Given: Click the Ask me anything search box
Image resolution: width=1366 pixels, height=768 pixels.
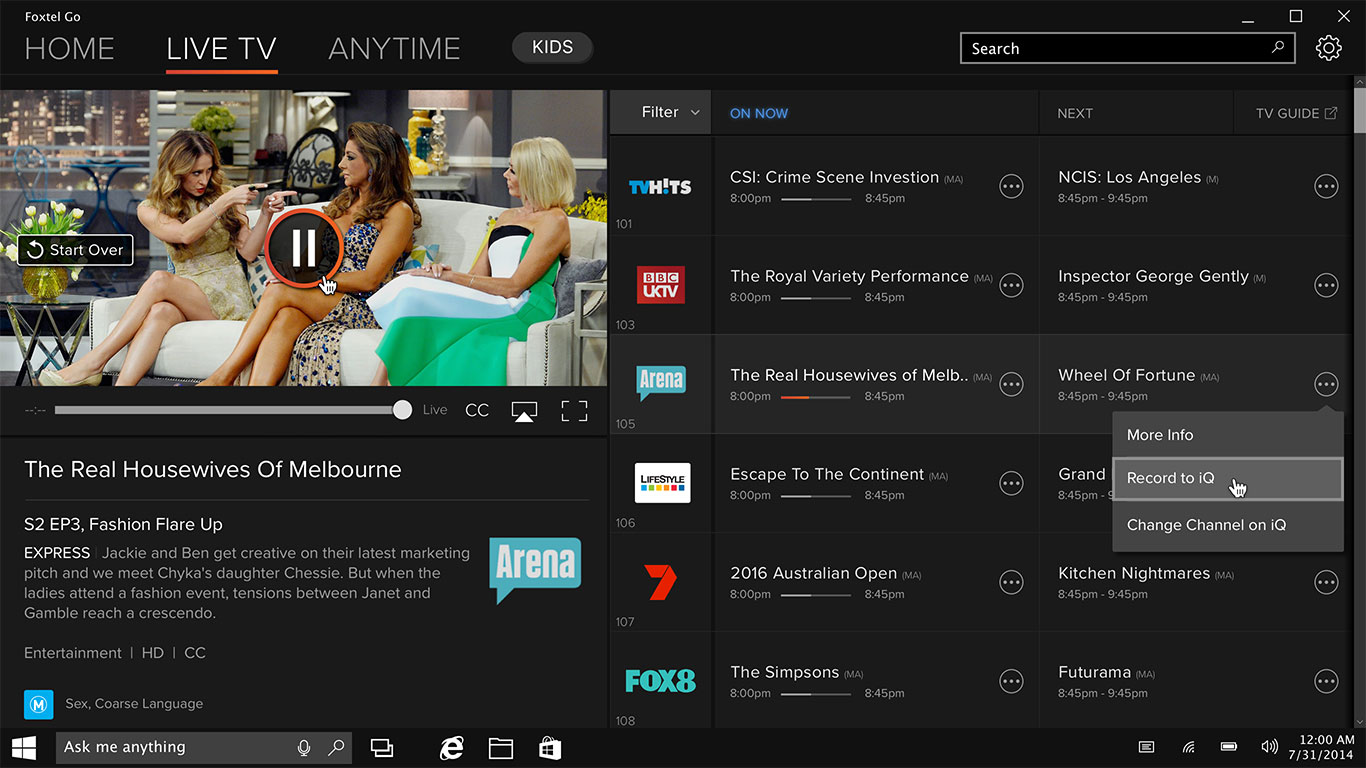Looking at the screenshot, I should 203,747.
